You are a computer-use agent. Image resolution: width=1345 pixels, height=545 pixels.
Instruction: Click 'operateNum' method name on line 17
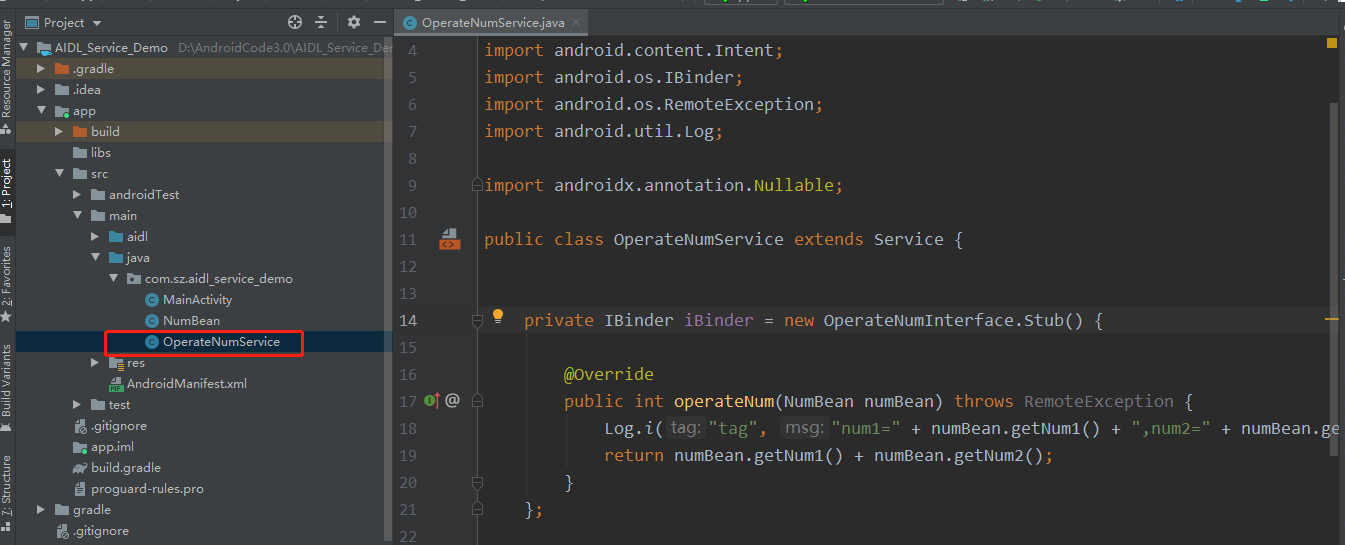(724, 402)
